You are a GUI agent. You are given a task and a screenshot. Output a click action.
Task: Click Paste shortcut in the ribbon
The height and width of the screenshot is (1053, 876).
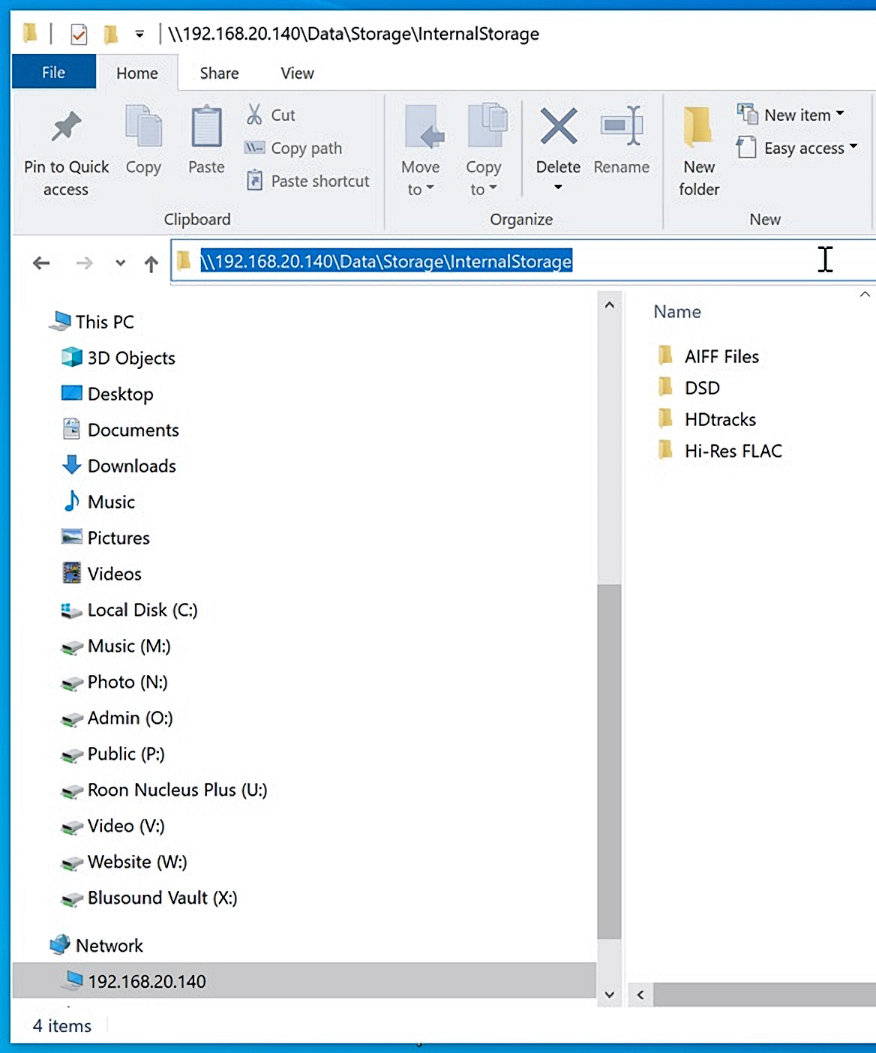pyautogui.click(x=308, y=181)
